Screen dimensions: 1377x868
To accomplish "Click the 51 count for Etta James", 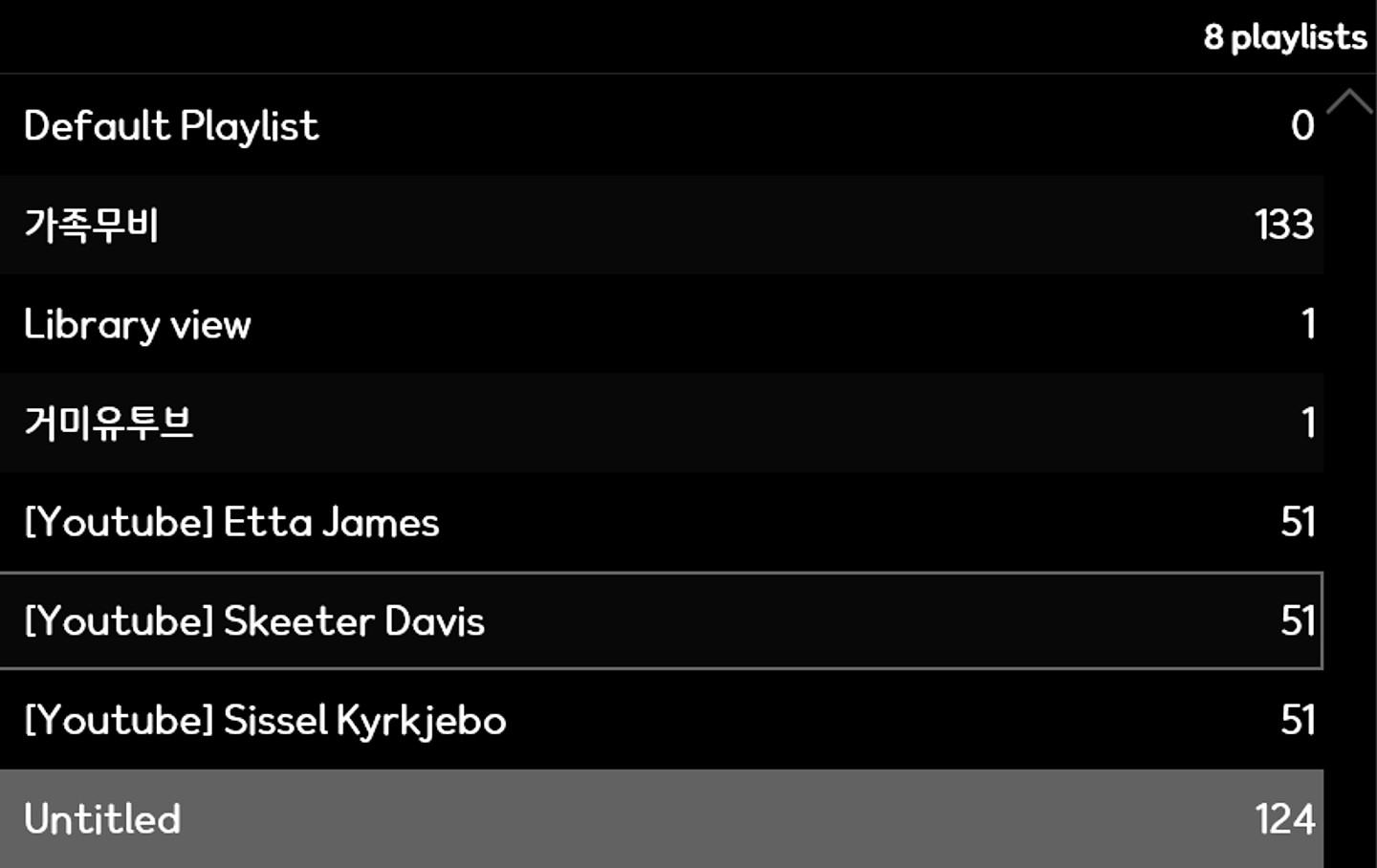I will (x=1298, y=523).
